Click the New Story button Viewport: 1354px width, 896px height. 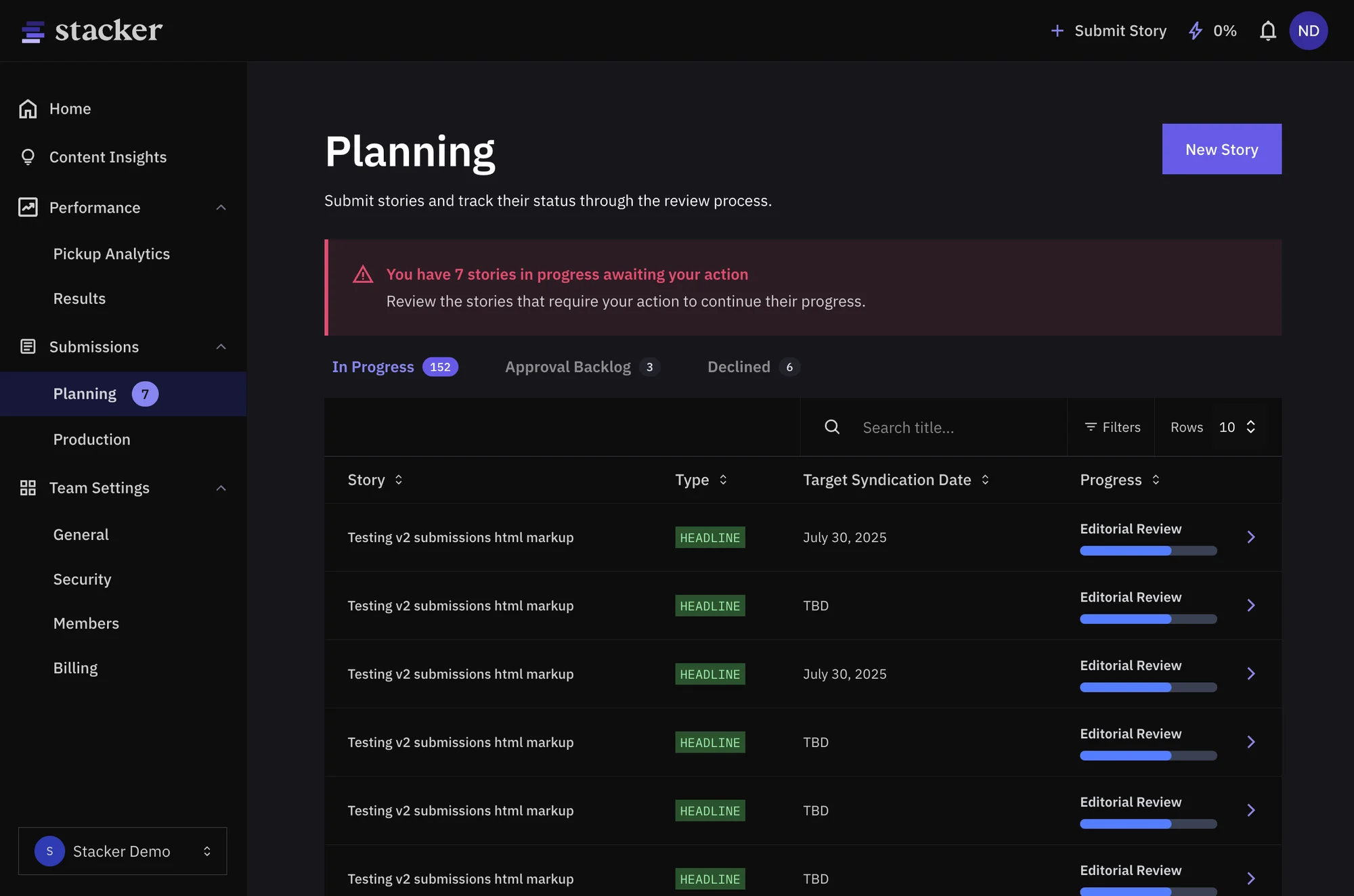(1221, 149)
